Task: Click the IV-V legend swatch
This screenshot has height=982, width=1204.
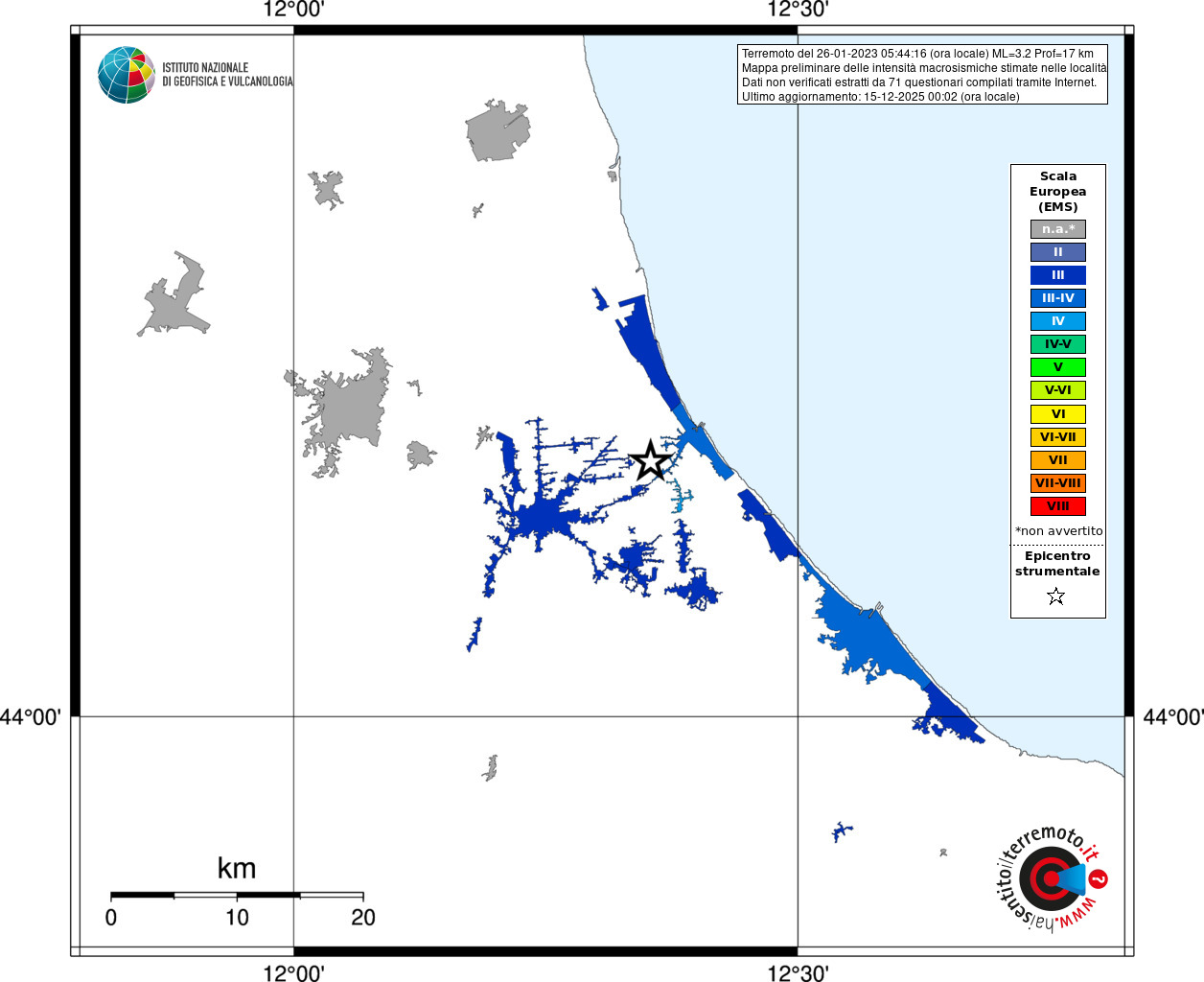Action: click(x=1057, y=344)
